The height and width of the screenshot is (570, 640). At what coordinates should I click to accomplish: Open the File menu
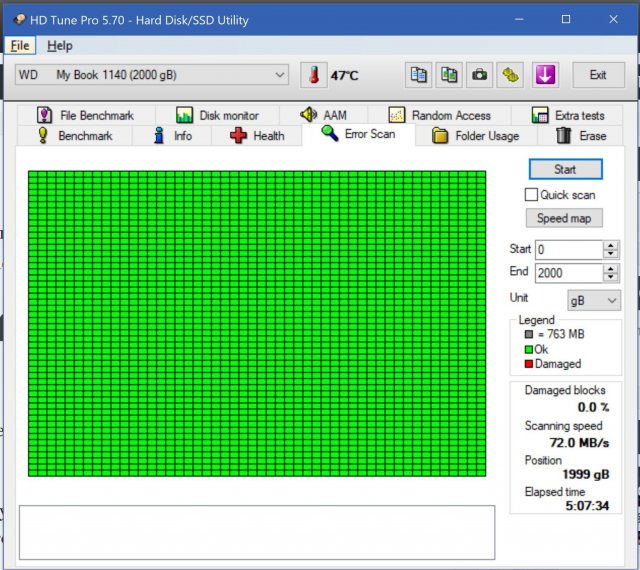point(20,46)
